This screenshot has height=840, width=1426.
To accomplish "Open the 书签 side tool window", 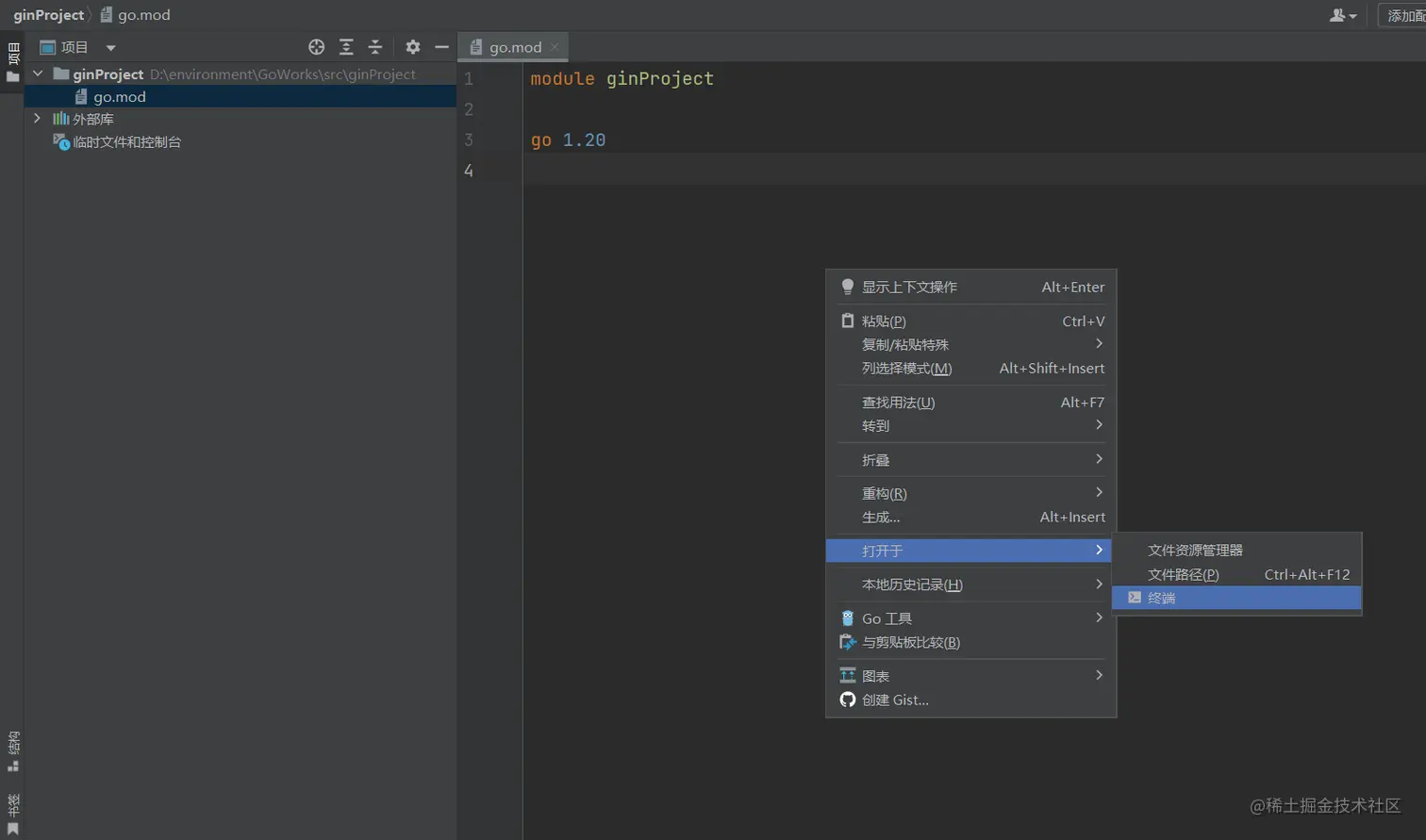I will [x=13, y=815].
